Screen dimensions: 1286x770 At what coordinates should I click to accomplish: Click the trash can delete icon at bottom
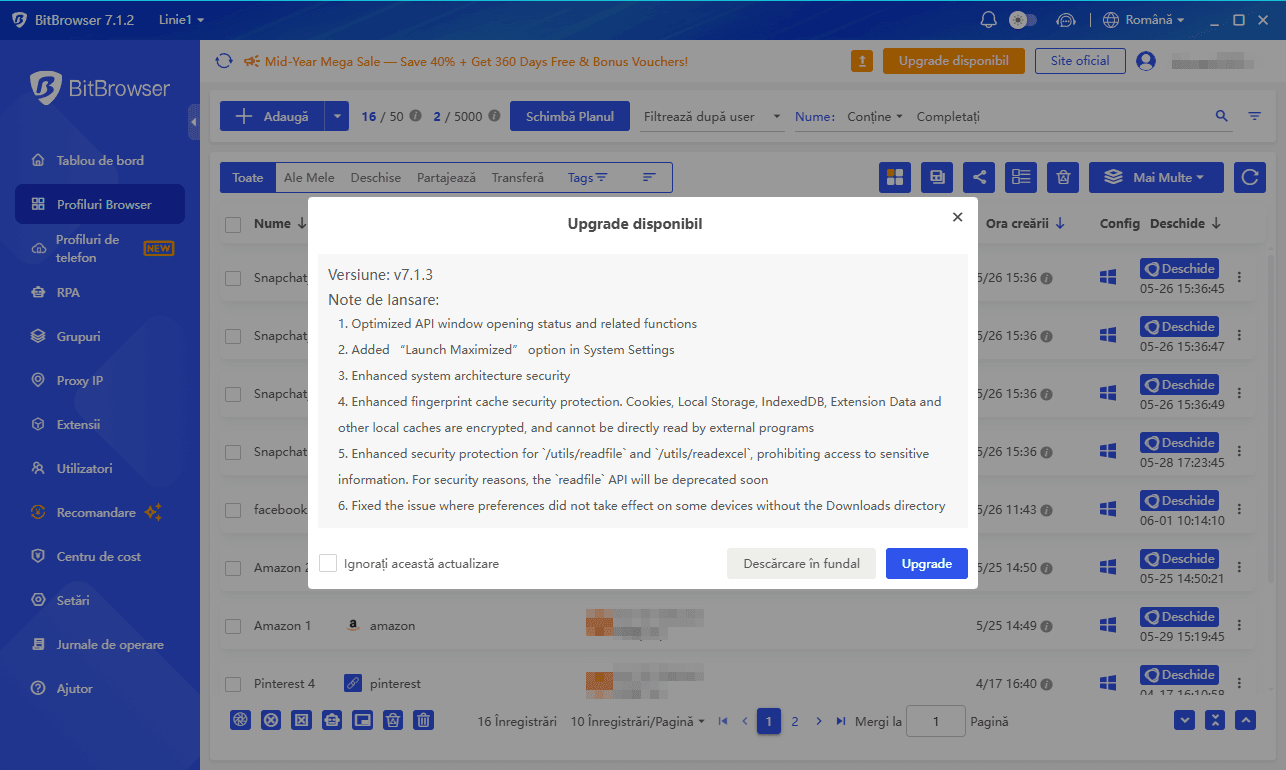point(424,720)
